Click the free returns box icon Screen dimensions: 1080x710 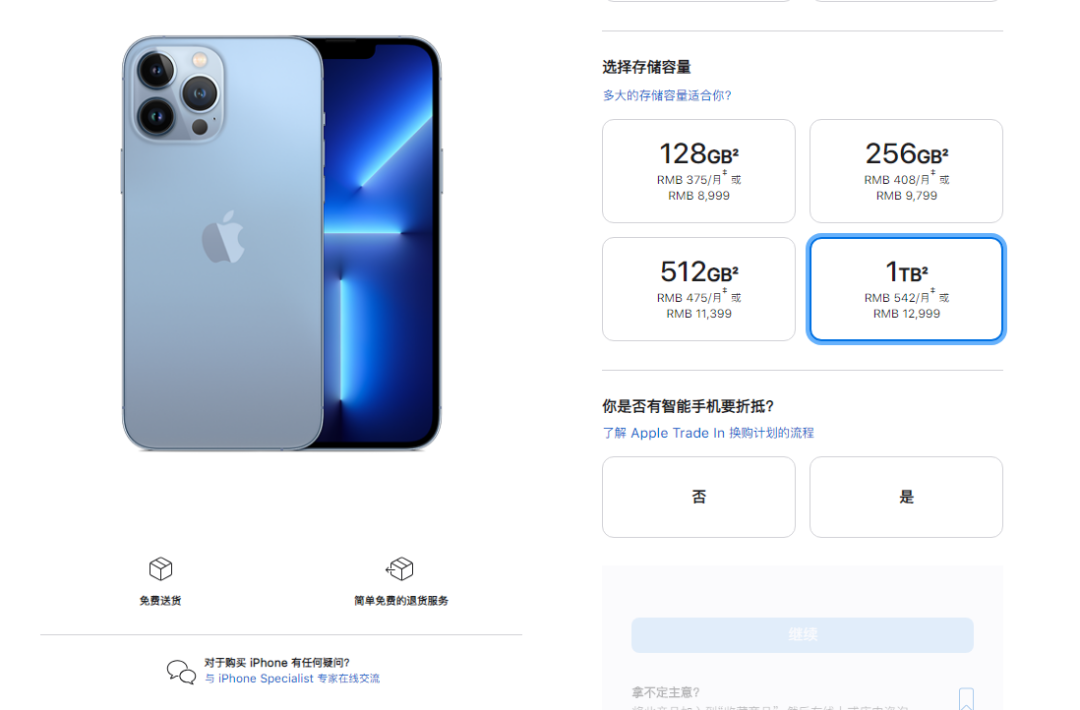coord(399,569)
